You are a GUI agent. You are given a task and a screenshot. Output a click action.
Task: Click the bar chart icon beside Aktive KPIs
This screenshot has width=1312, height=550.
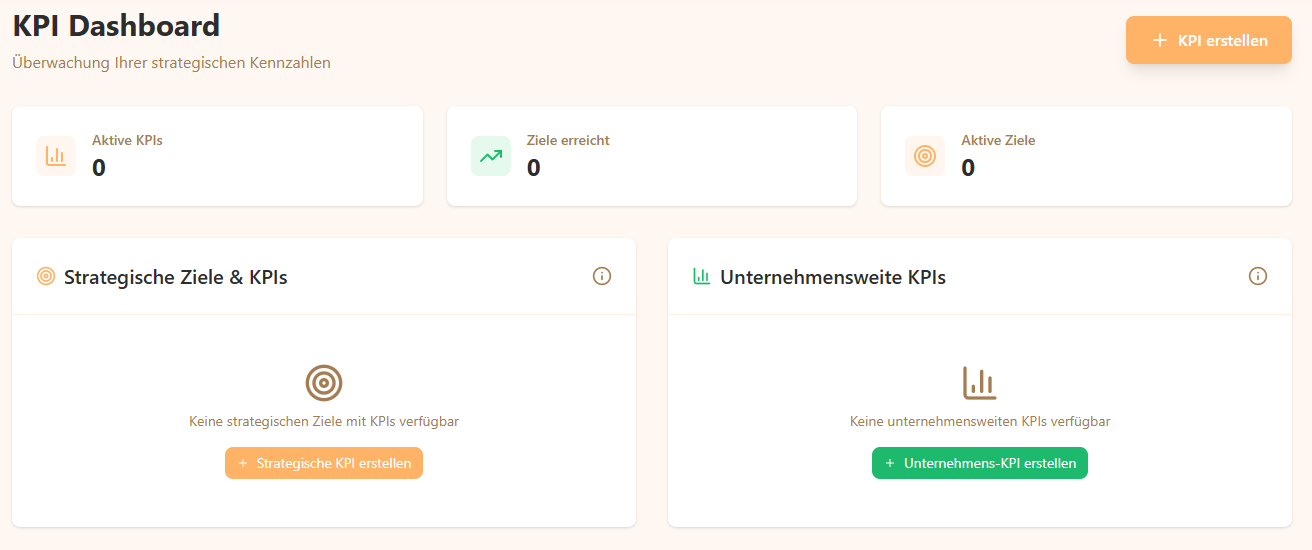(x=56, y=156)
